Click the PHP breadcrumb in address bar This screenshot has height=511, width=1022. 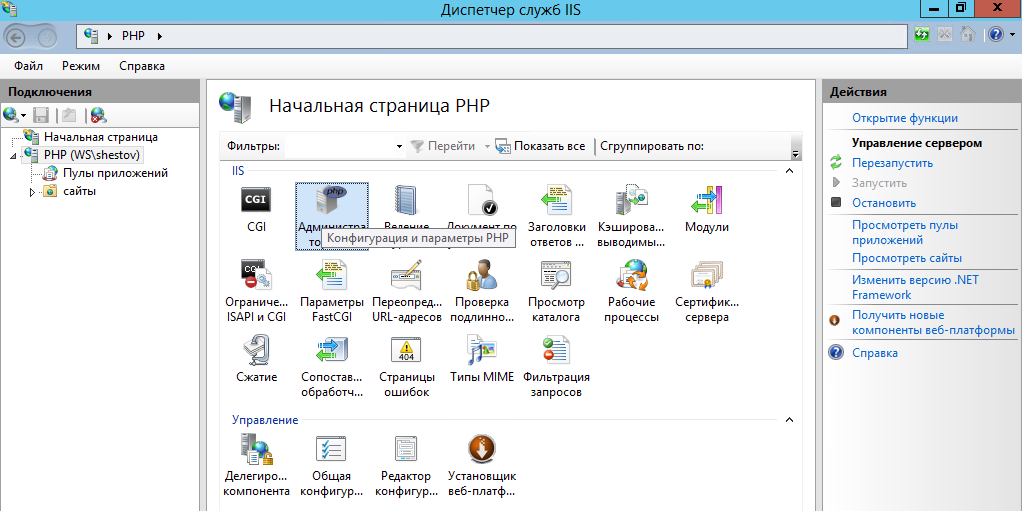pos(133,36)
